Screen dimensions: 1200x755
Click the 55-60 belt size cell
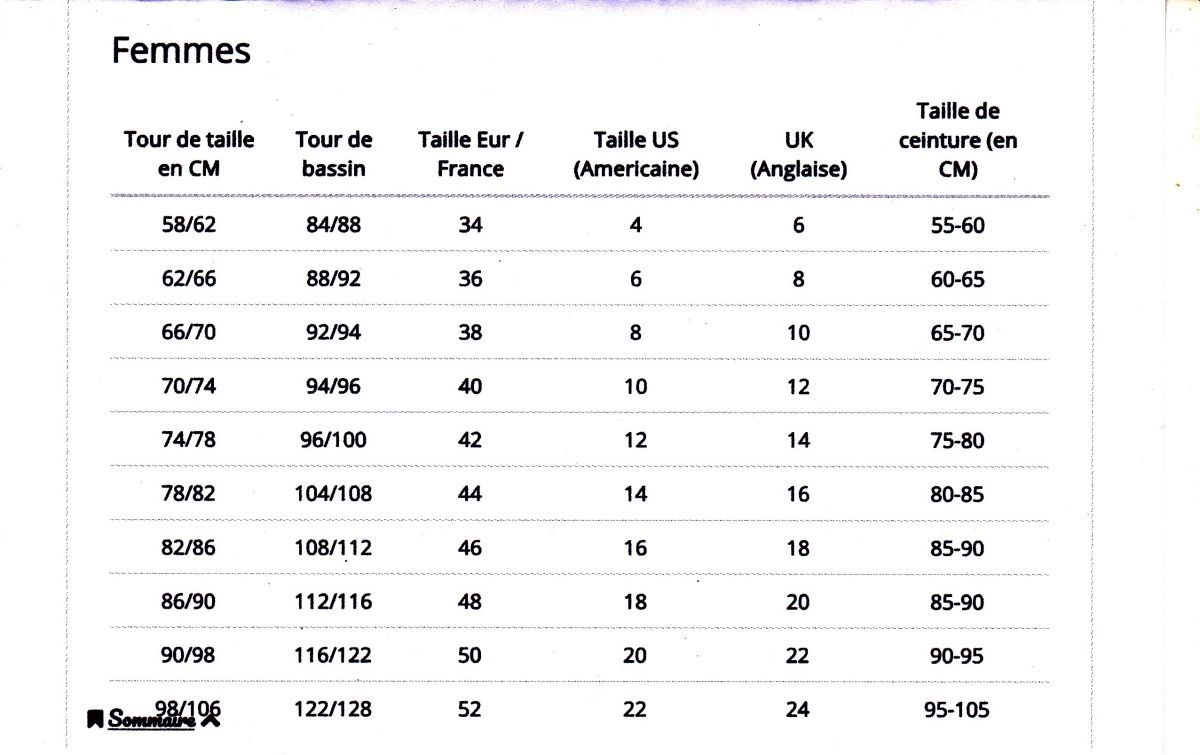(958, 225)
